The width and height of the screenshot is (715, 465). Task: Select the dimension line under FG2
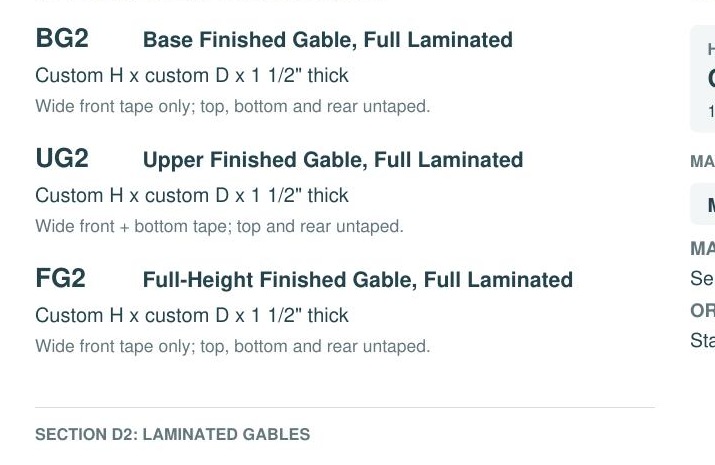point(192,315)
